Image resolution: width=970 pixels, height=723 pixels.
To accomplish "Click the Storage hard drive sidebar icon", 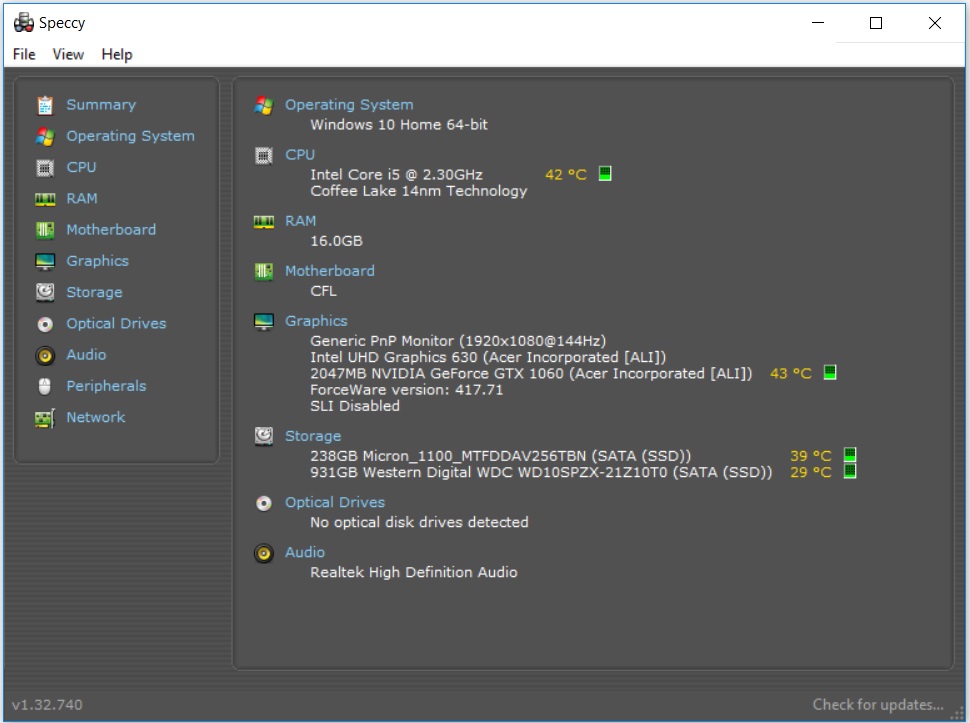I will pos(45,292).
